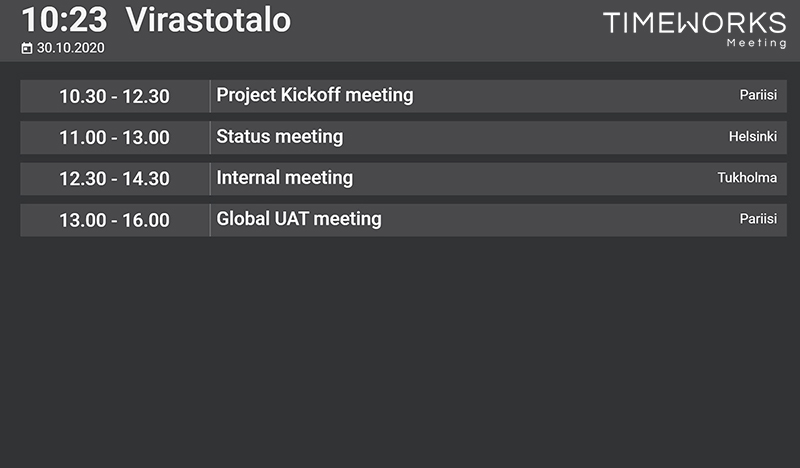
Task: Click the Helsinki room label
Action: pyautogui.click(x=753, y=136)
